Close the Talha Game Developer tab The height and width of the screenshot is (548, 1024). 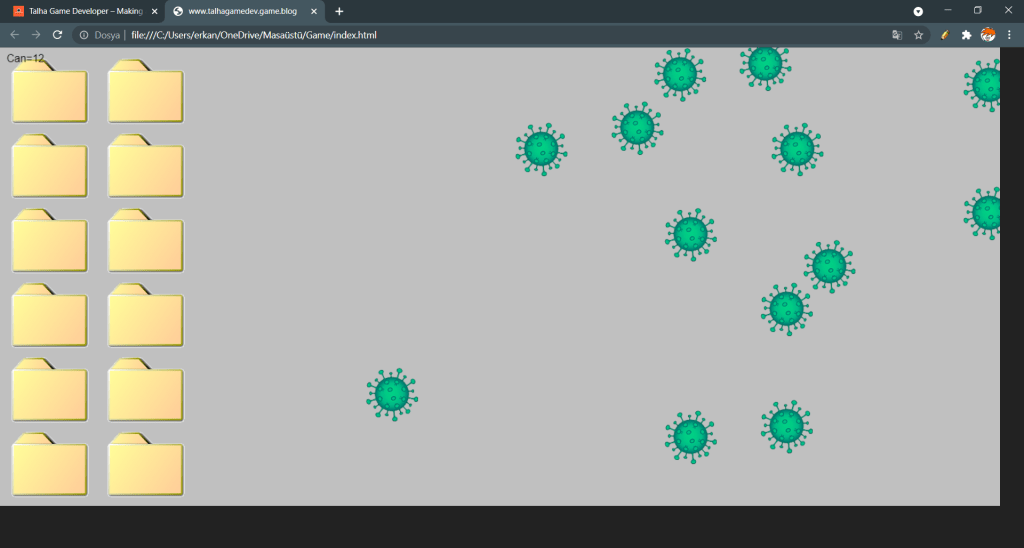[x=153, y=11]
